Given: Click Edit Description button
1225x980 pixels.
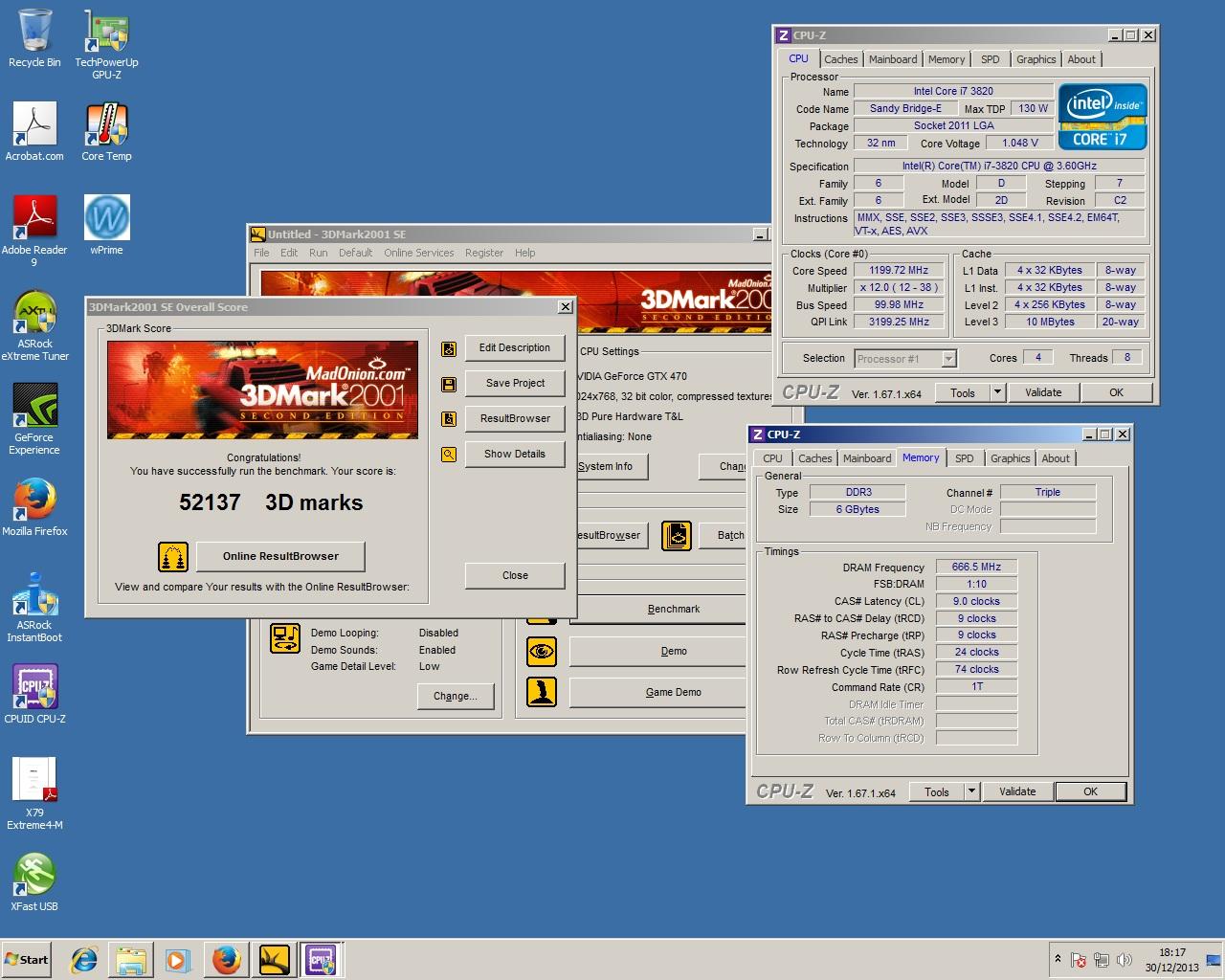Looking at the screenshot, I should pyautogui.click(x=515, y=348).
